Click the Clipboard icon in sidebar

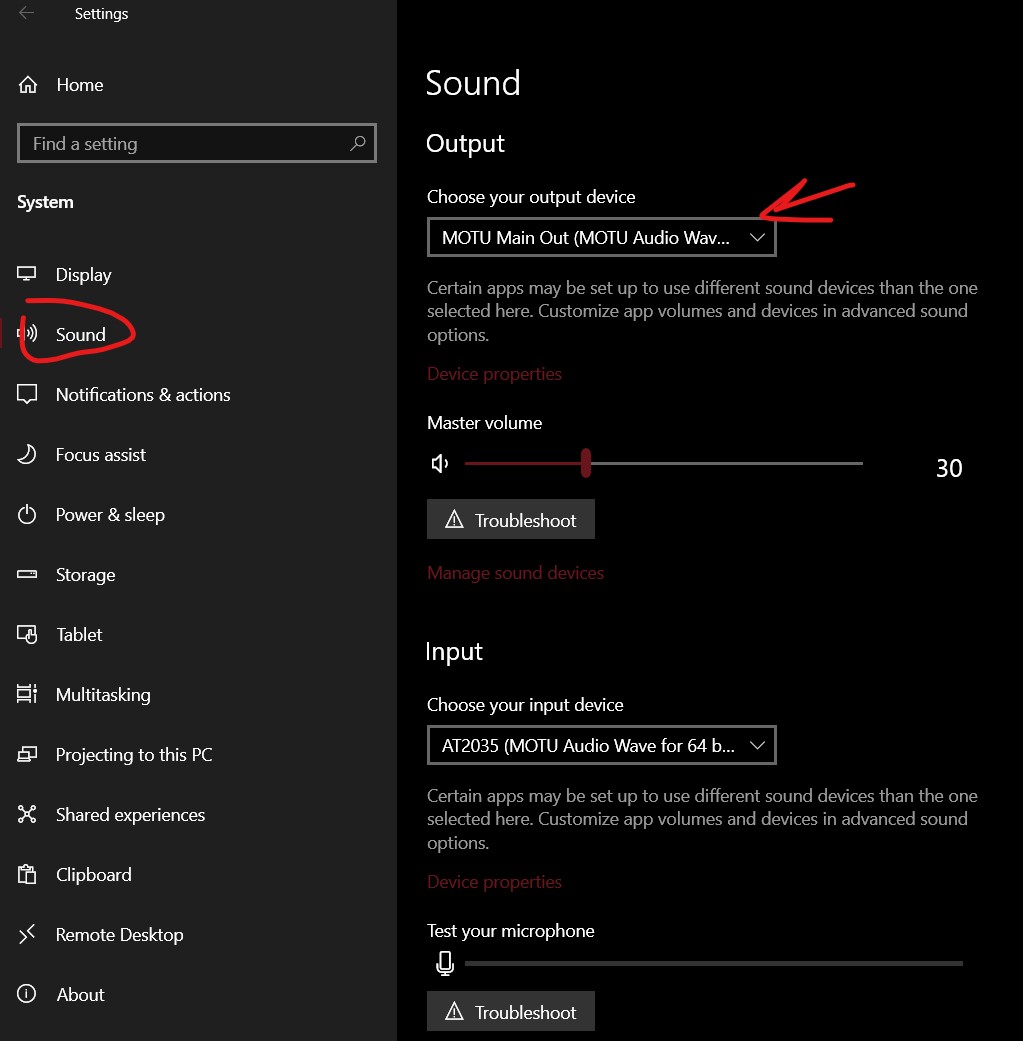pos(27,874)
